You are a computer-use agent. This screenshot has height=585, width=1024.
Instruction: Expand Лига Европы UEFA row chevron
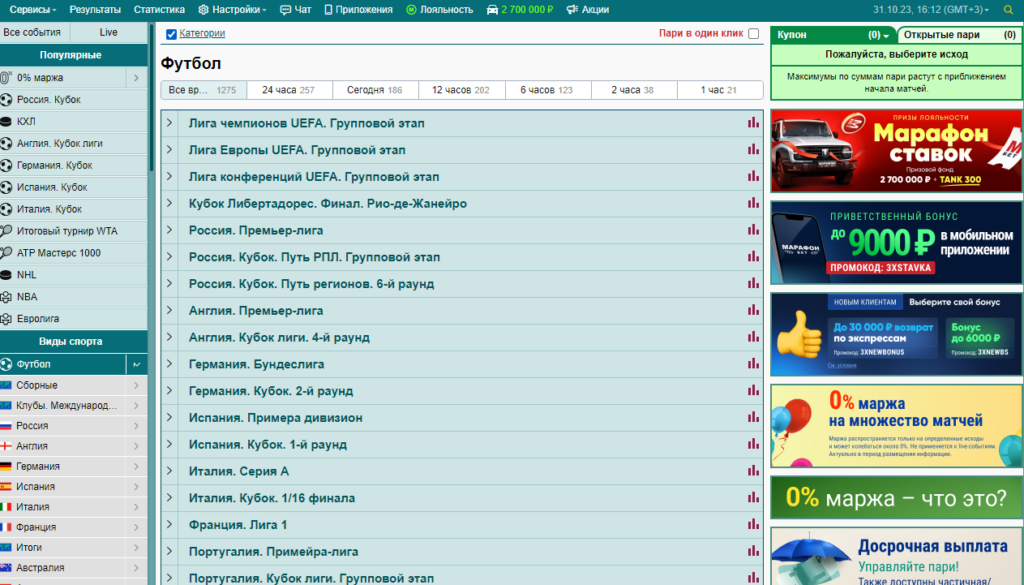[169, 150]
